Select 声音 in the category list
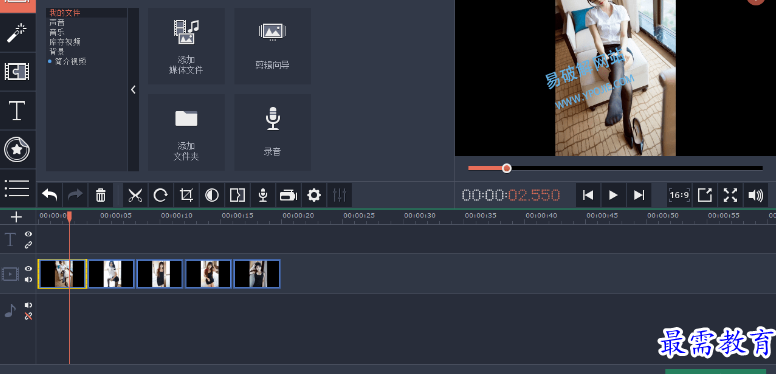782x374 pixels. (x=57, y=22)
